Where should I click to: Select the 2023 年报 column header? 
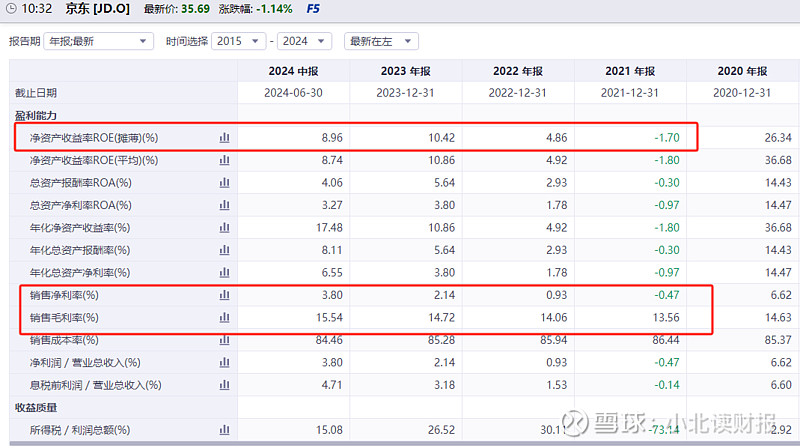[406, 71]
